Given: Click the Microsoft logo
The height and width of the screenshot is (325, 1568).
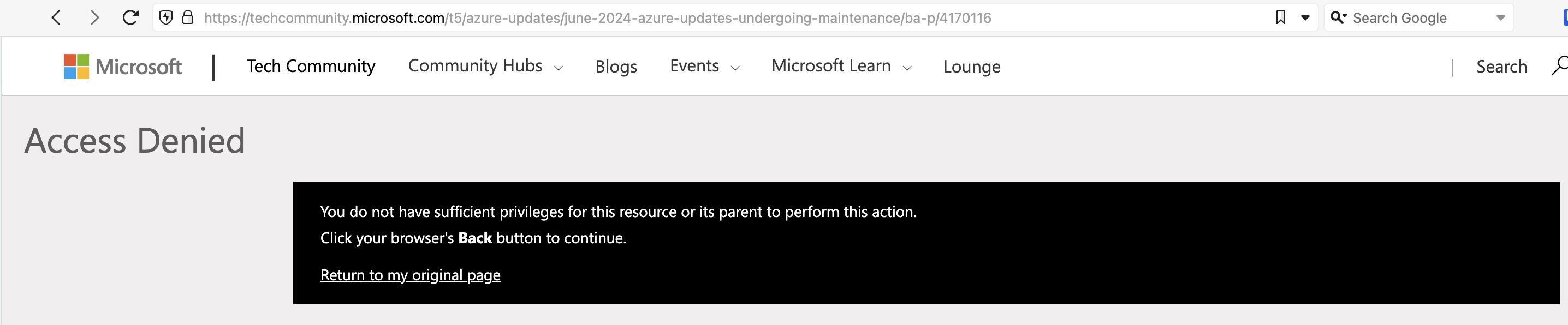Looking at the screenshot, I should 122,66.
